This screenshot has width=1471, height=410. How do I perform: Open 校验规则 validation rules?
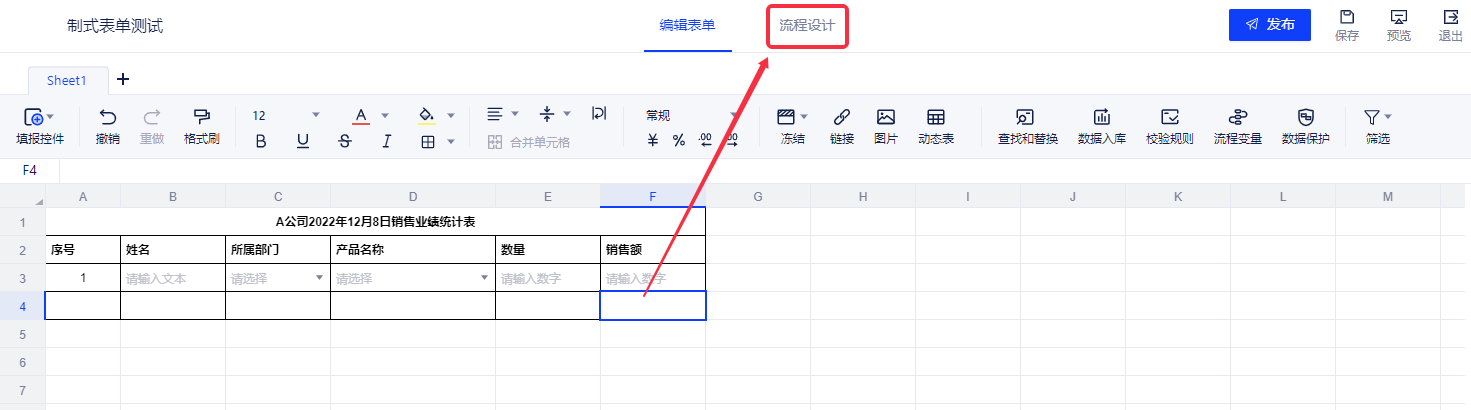1169,125
